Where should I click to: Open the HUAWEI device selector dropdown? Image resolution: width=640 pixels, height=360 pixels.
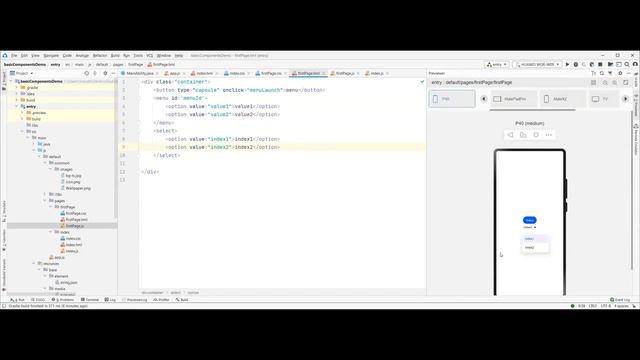tap(537, 64)
